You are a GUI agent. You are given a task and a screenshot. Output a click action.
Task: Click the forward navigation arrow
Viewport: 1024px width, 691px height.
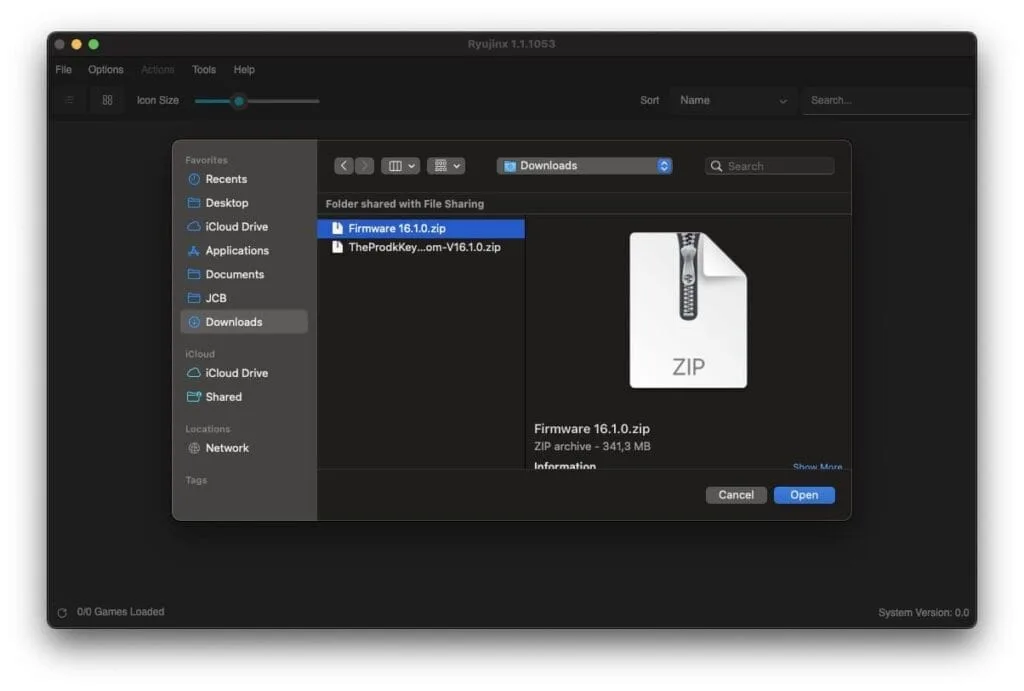(365, 165)
